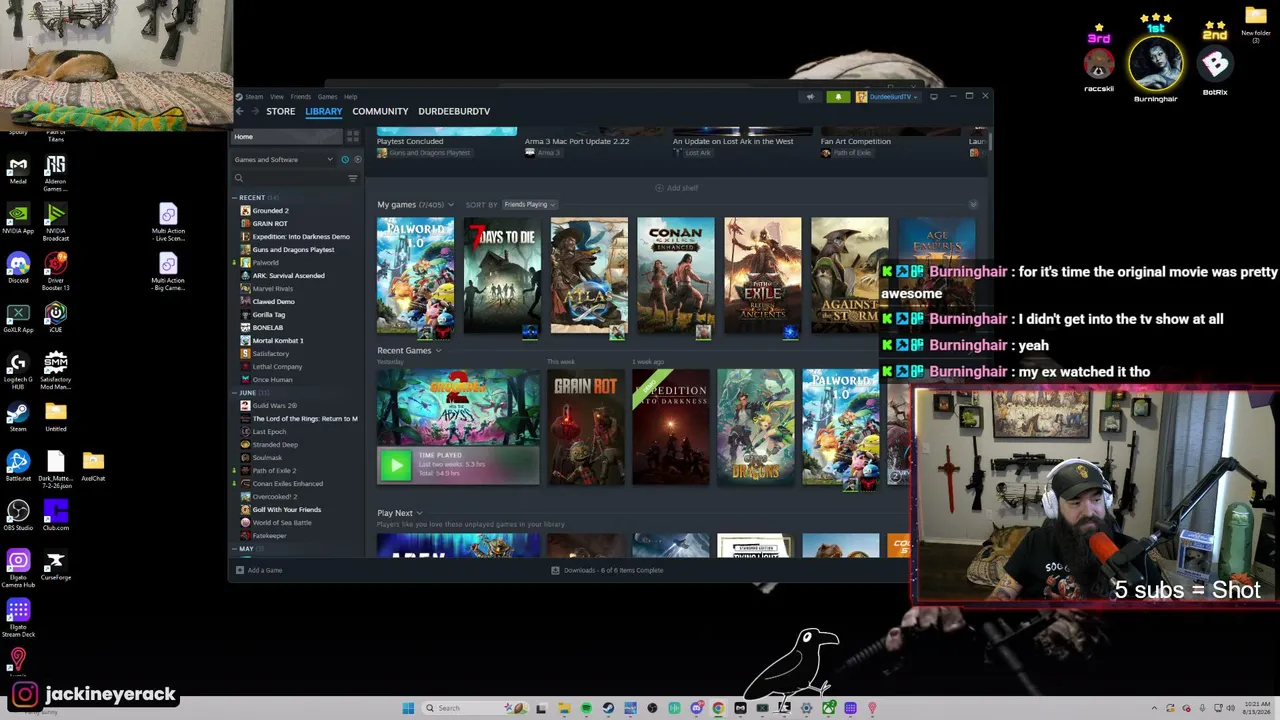Open the 7 Days to Die cover
This screenshot has width=1280, height=720.
[x=502, y=277]
